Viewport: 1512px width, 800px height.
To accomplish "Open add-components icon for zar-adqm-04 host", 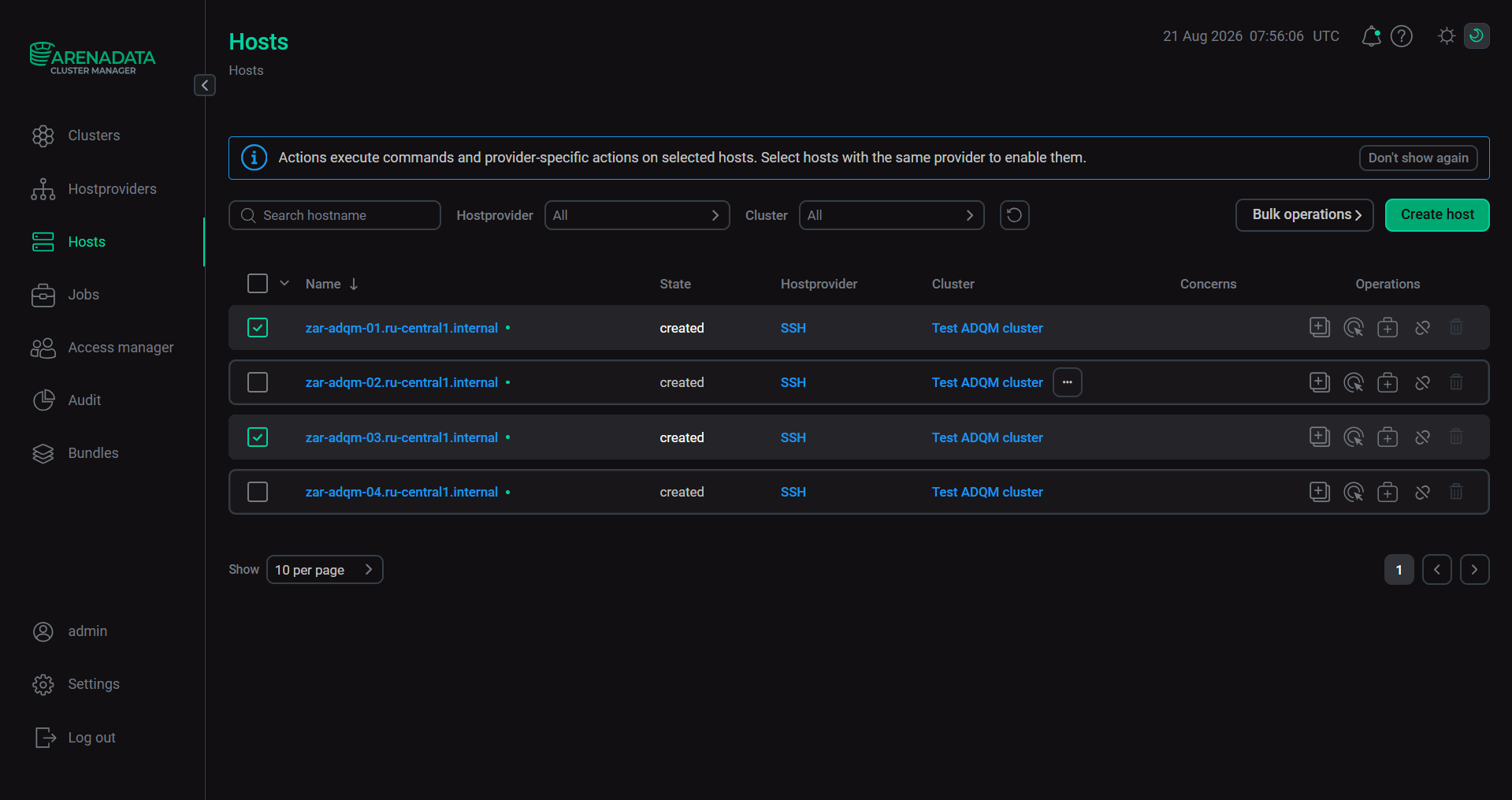I will click(x=1320, y=492).
